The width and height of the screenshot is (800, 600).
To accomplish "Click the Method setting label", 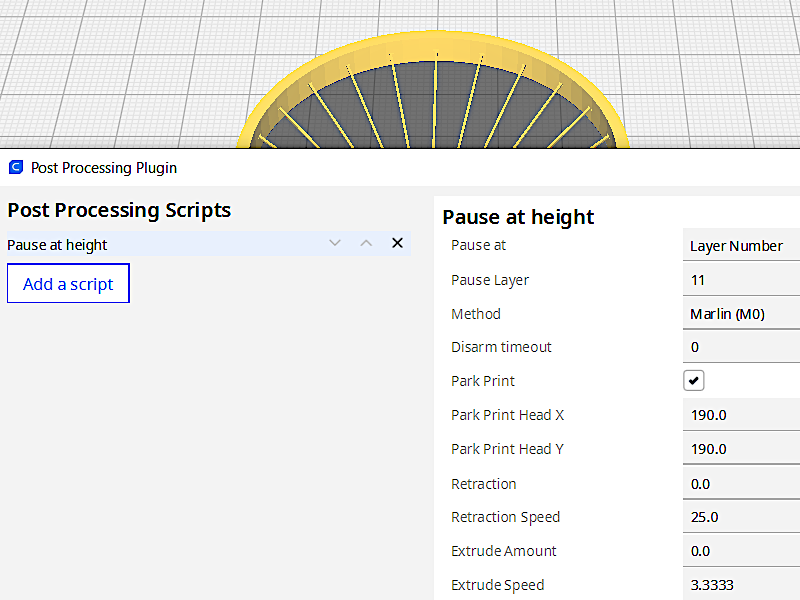I will coord(476,314).
